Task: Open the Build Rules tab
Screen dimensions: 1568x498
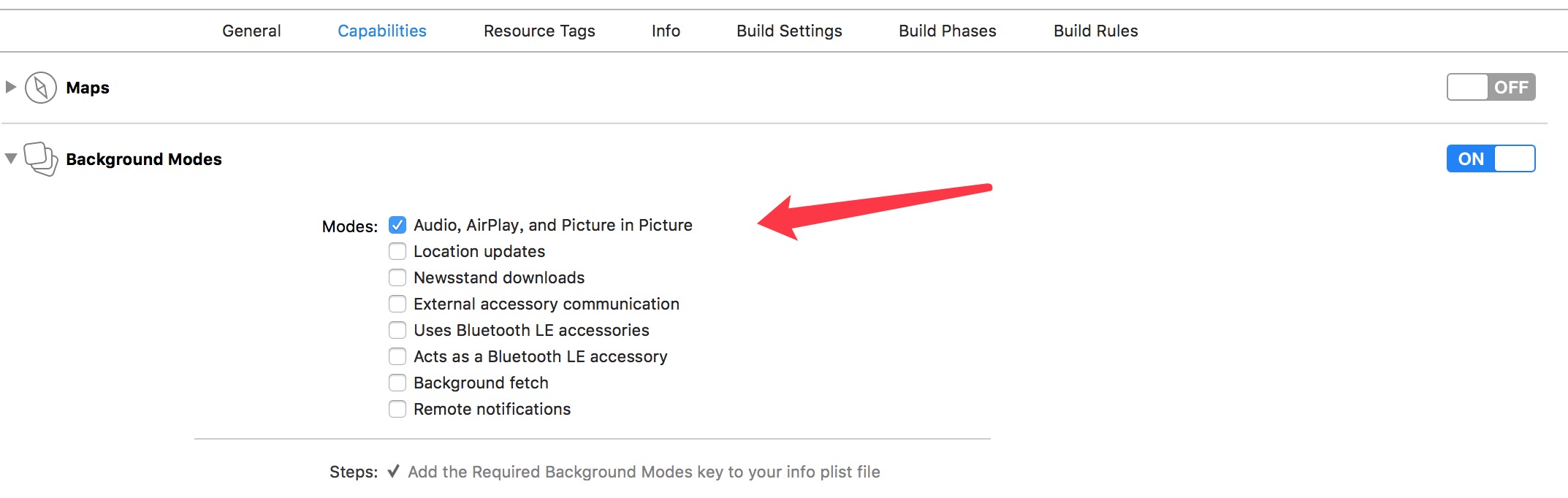Action: 1096,31
